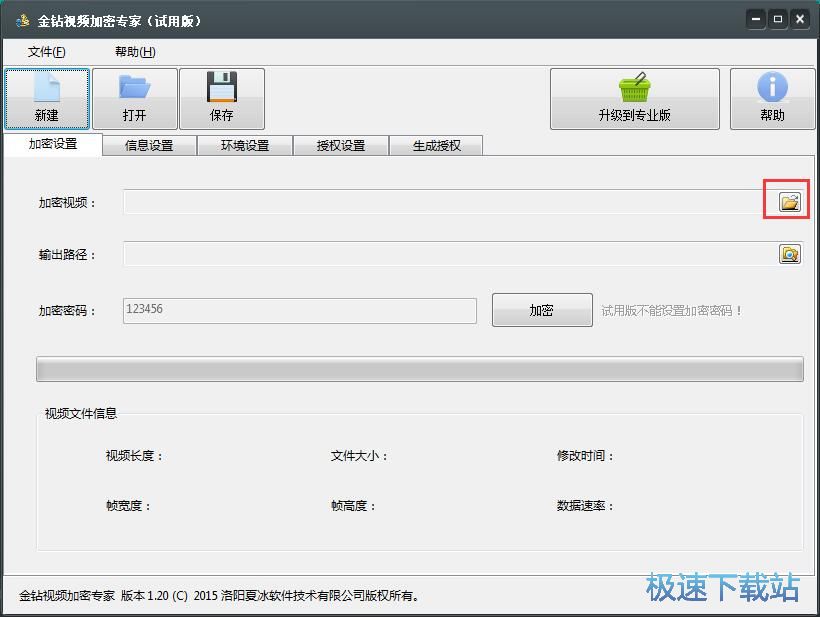Click the encryption progress bar
Viewport: 820px width, 617px height.
click(x=419, y=369)
